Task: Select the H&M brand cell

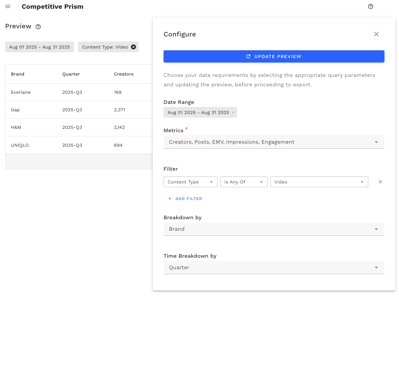Action: coord(16,127)
